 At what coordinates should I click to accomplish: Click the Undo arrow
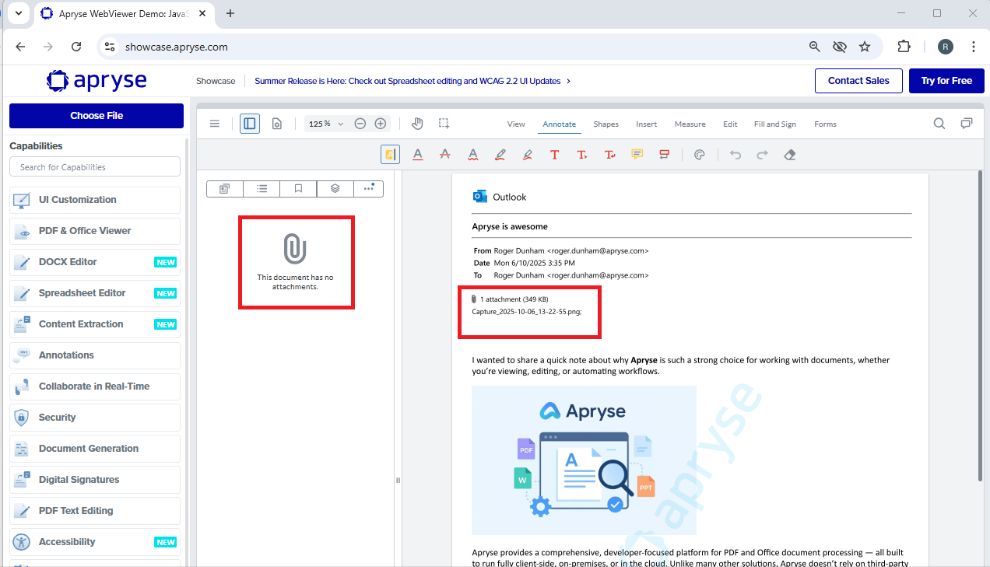pyautogui.click(x=735, y=155)
